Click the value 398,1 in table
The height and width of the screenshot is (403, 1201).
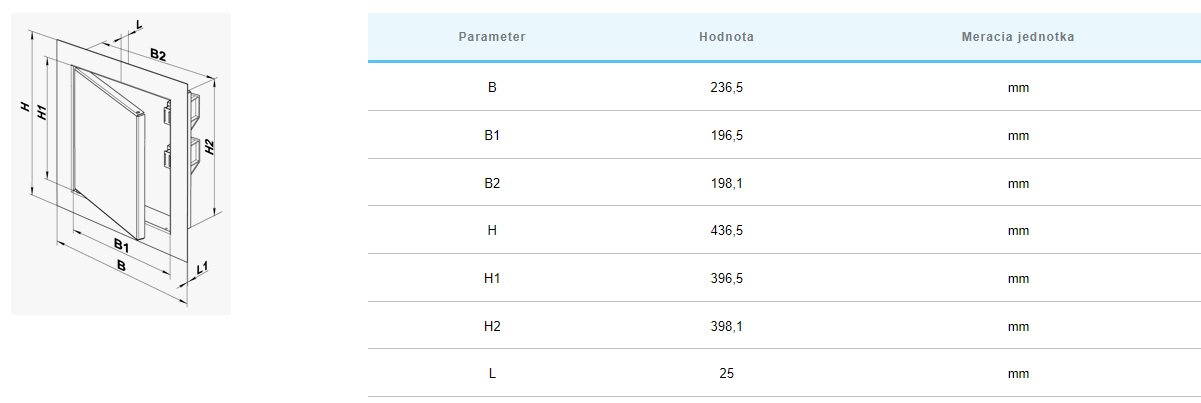pos(727,326)
